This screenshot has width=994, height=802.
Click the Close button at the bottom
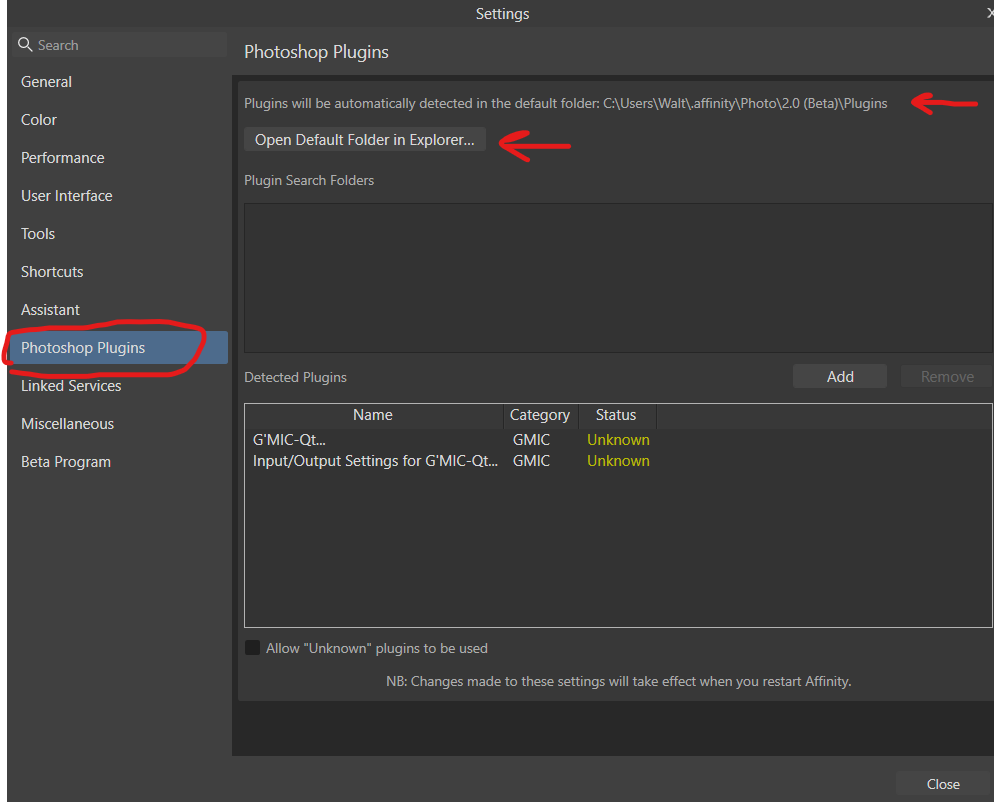coord(942,784)
